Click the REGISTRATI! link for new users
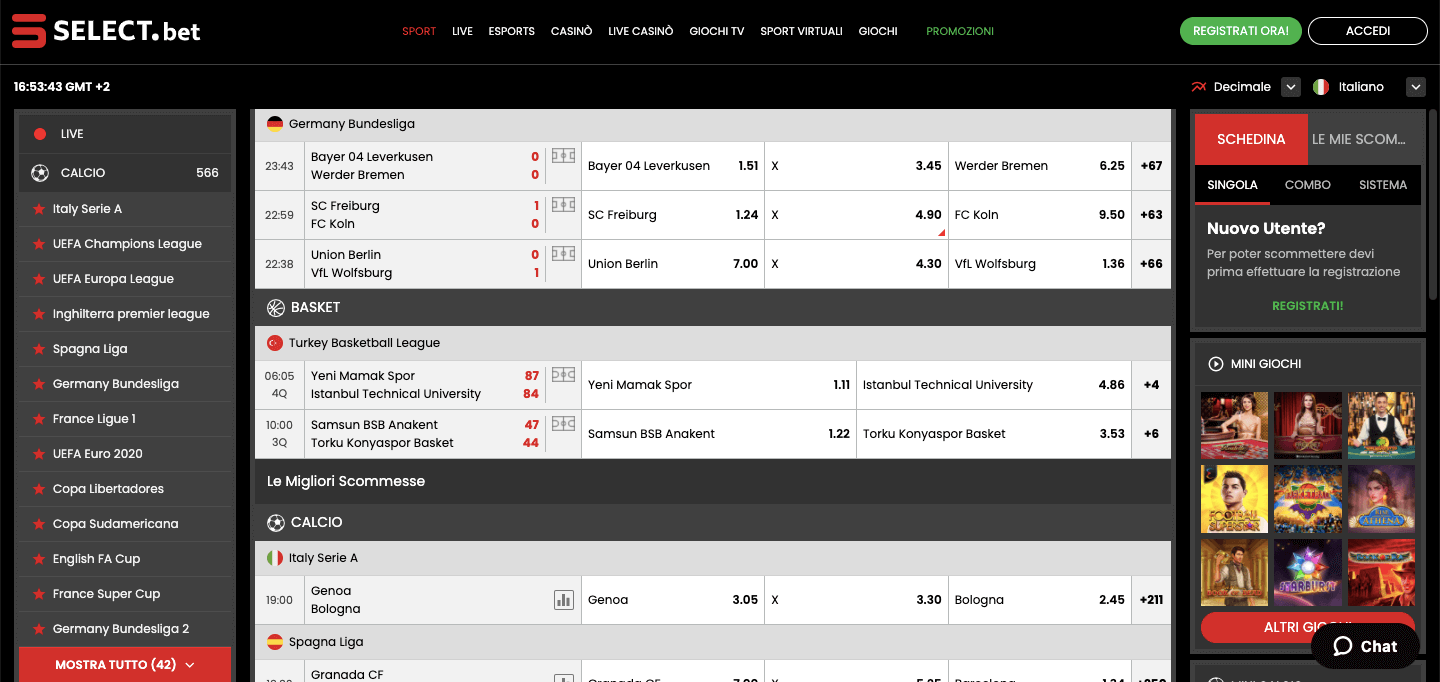Screen dimensions: 1440x682 [1307, 305]
